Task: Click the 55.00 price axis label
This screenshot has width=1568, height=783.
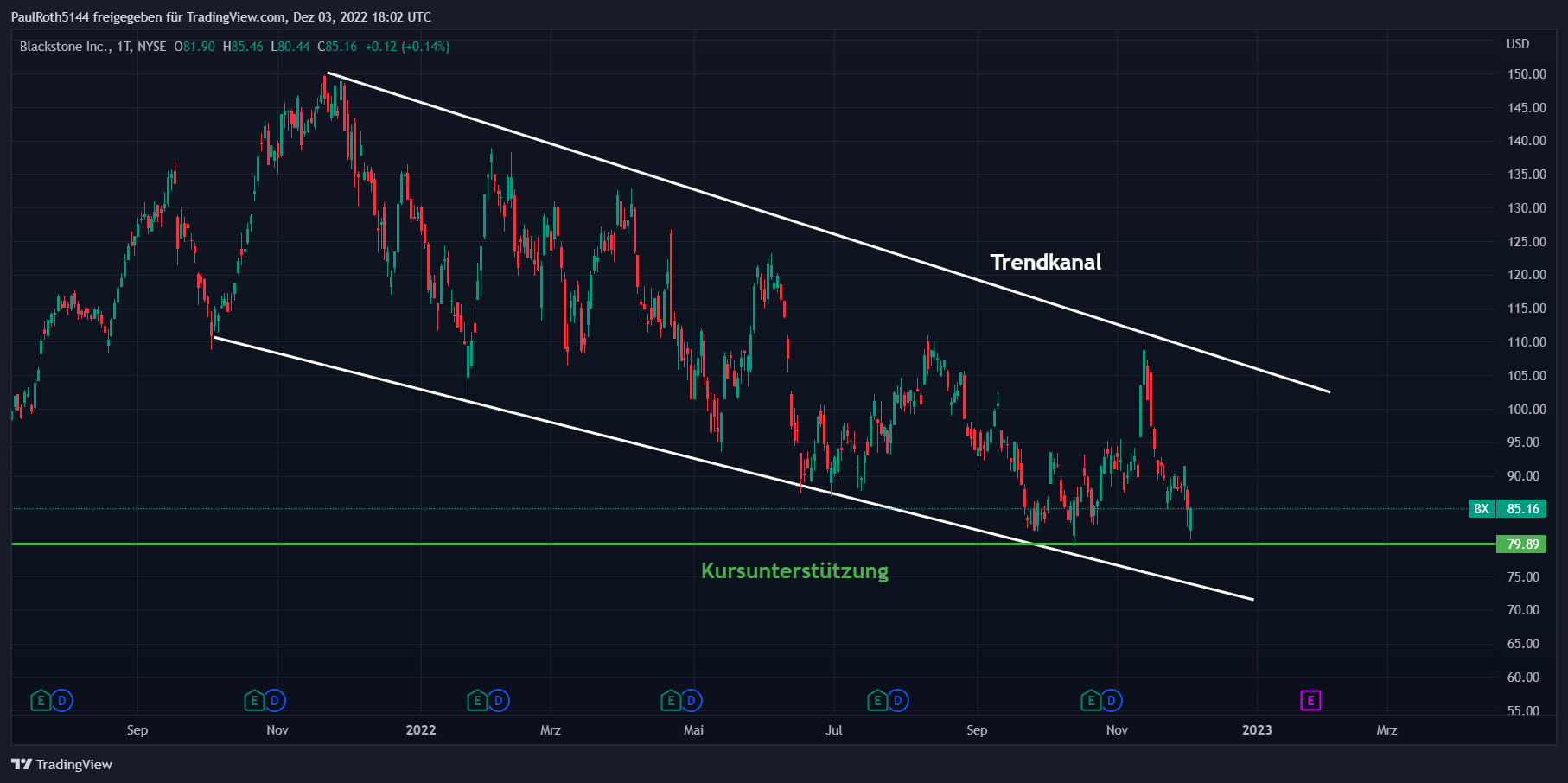Action: (x=1523, y=710)
